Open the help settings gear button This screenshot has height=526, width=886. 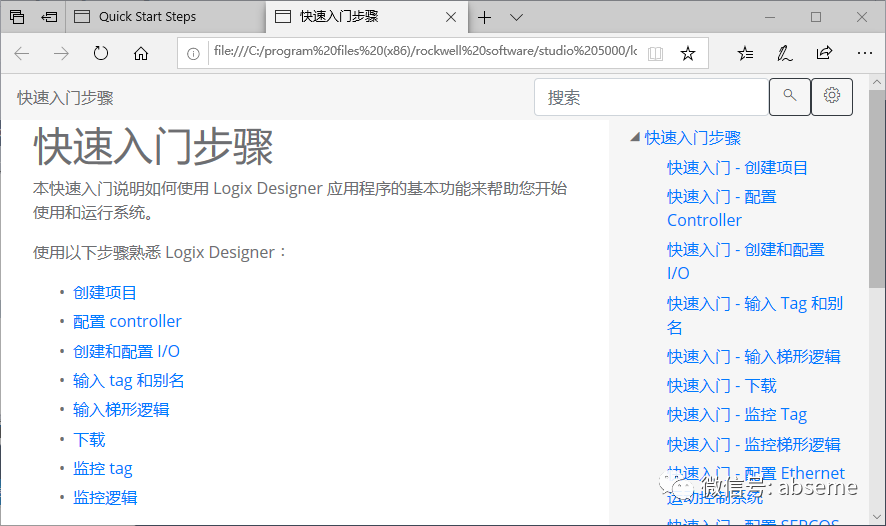coord(832,97)
